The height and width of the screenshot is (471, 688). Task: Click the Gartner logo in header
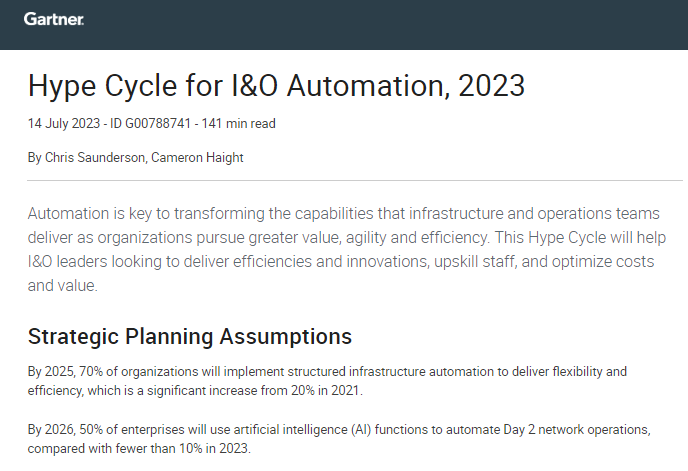click(x=54, y=19)
